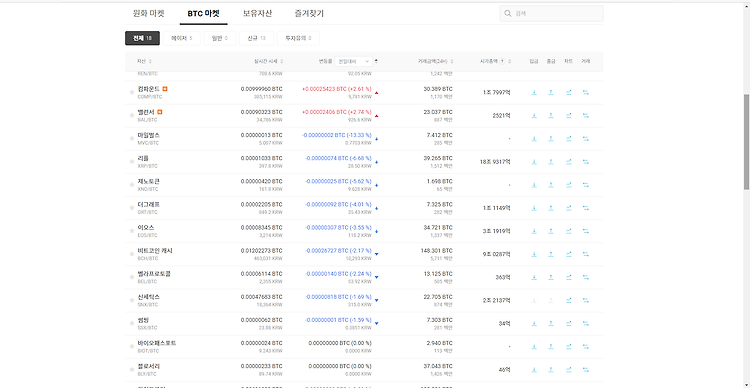Sort by the 거래금액(24H) column
The width and height of the screenshot is (750, 388).
pos(435,61)
